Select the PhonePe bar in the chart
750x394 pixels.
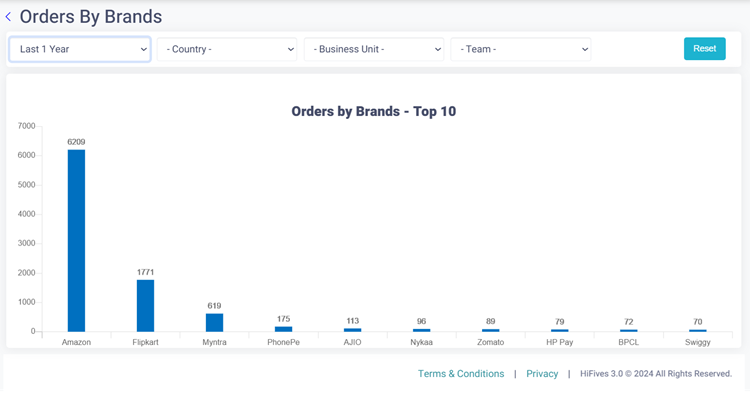tap(284, 329)
